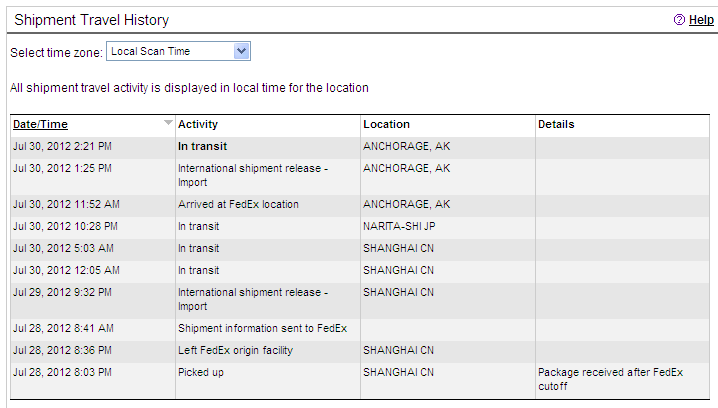This screenshot has height=408, width=718.
Task: Select Arrived at FedEx location row
Action: 238,204
